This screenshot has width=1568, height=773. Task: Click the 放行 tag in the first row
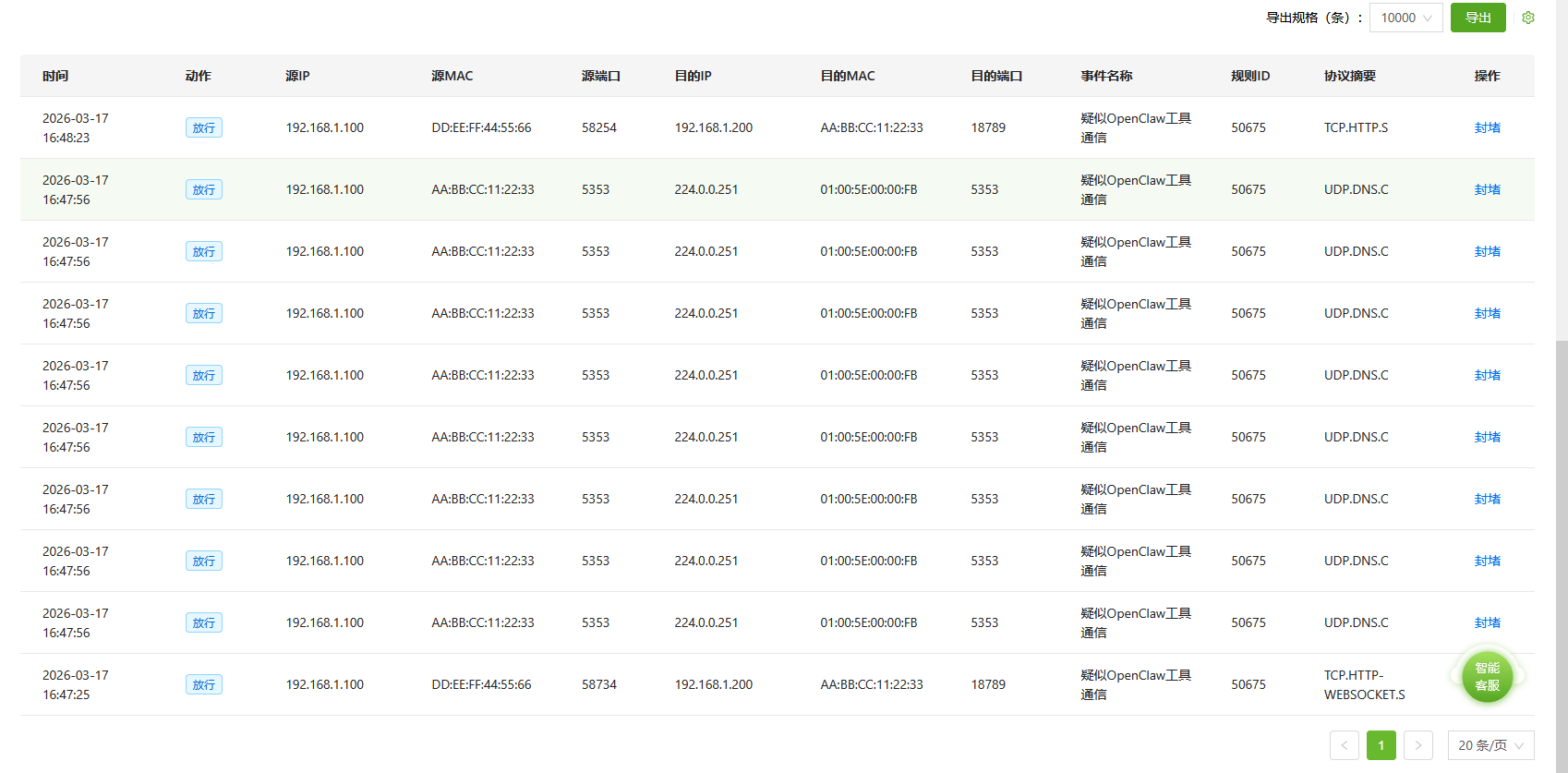(204, 127)
